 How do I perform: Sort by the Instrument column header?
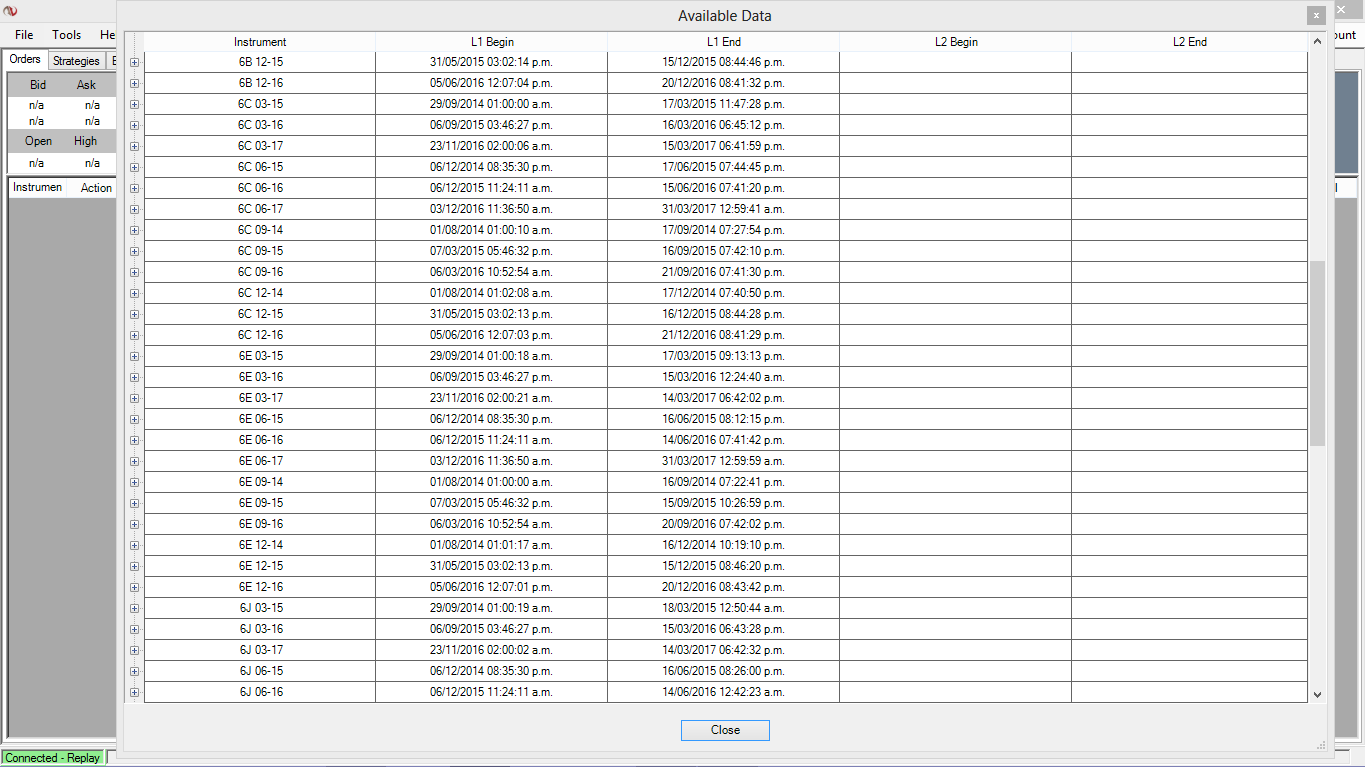click(x=260, y=42)
